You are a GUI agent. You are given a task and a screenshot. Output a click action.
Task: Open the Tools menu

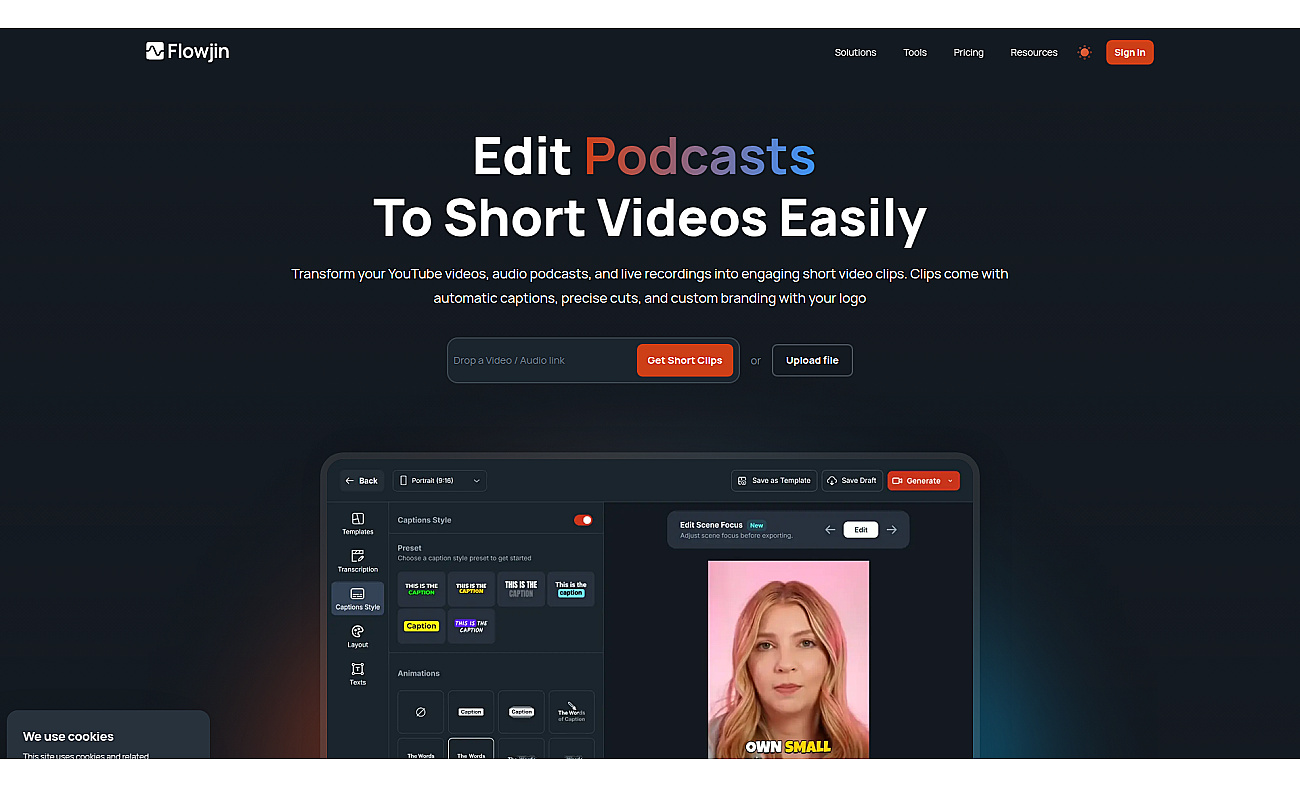pyautogui.click(x=915, y=53)
